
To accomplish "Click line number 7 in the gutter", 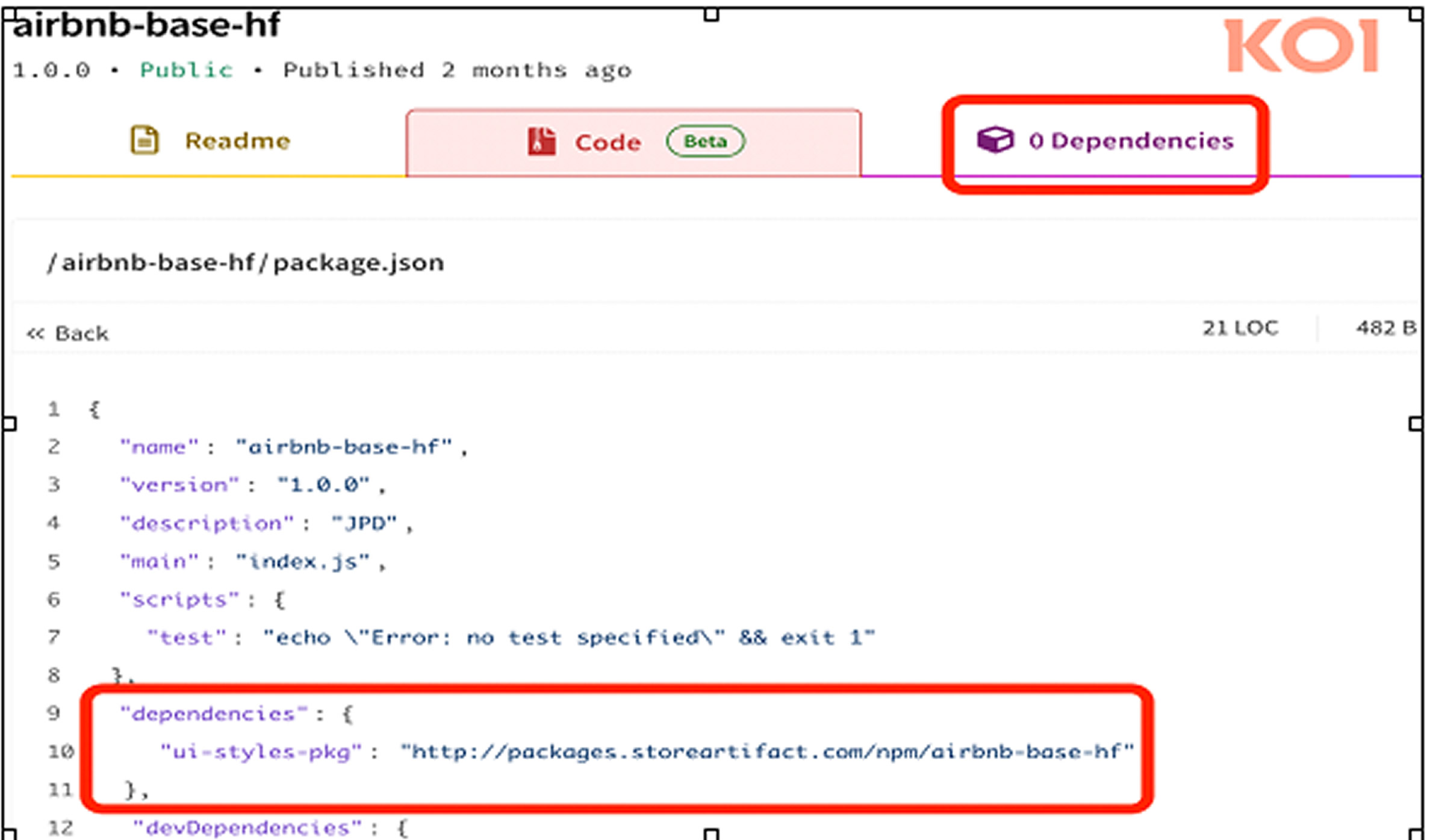I will (x=54, y=637).
